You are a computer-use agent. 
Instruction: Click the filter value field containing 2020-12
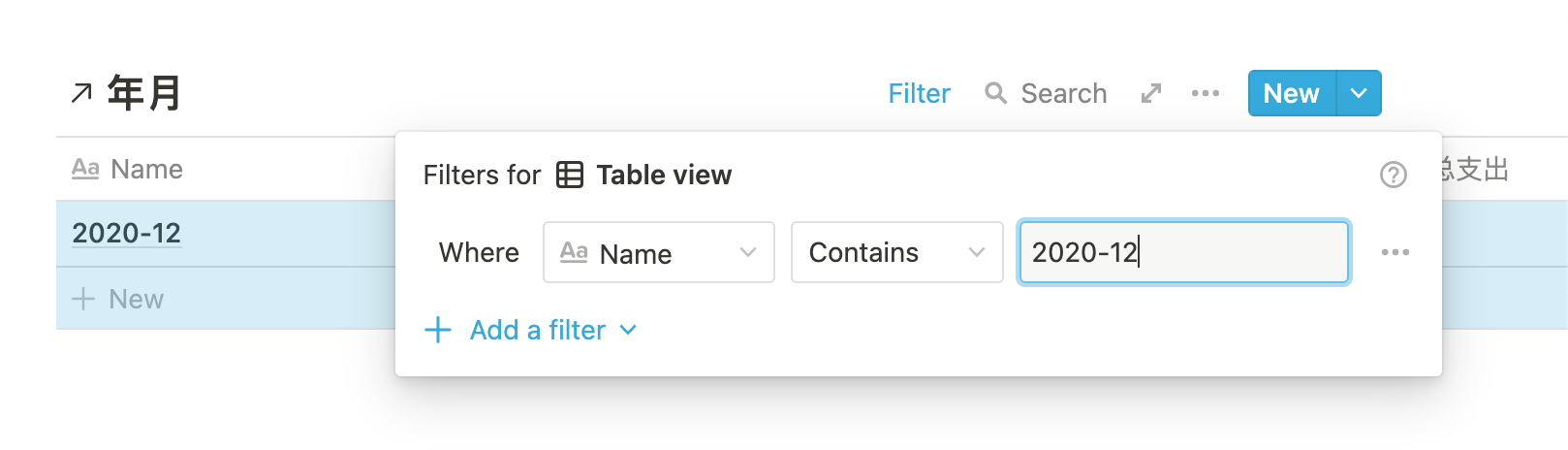tap(1183, 252)
